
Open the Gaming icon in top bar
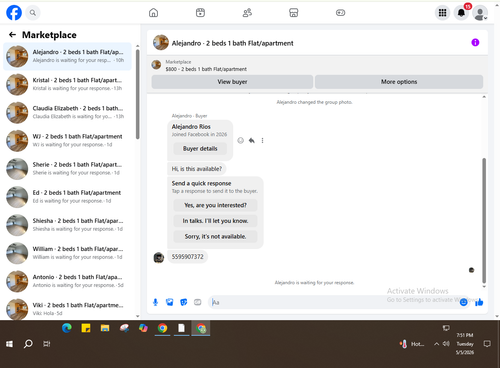point(340,13)
